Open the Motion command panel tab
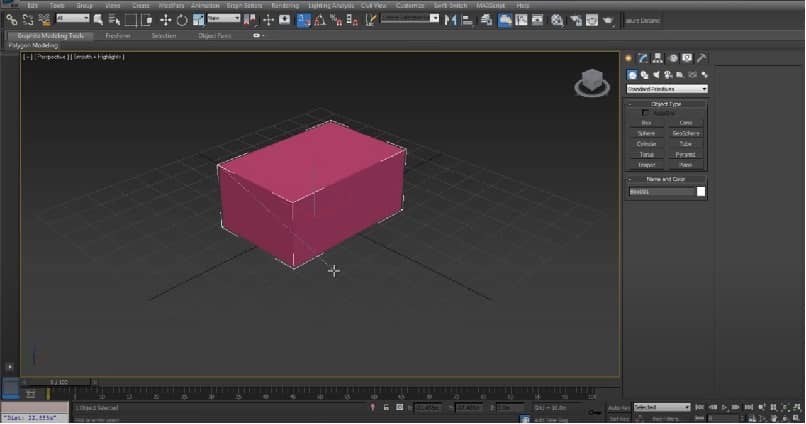Viewport: 806px width, 424px height. (673, 58)
